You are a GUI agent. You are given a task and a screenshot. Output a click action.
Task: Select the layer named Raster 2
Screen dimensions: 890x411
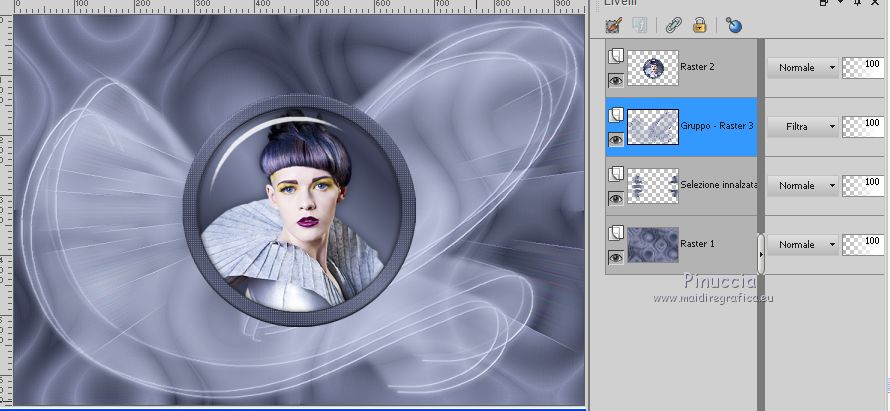(697, 67)
